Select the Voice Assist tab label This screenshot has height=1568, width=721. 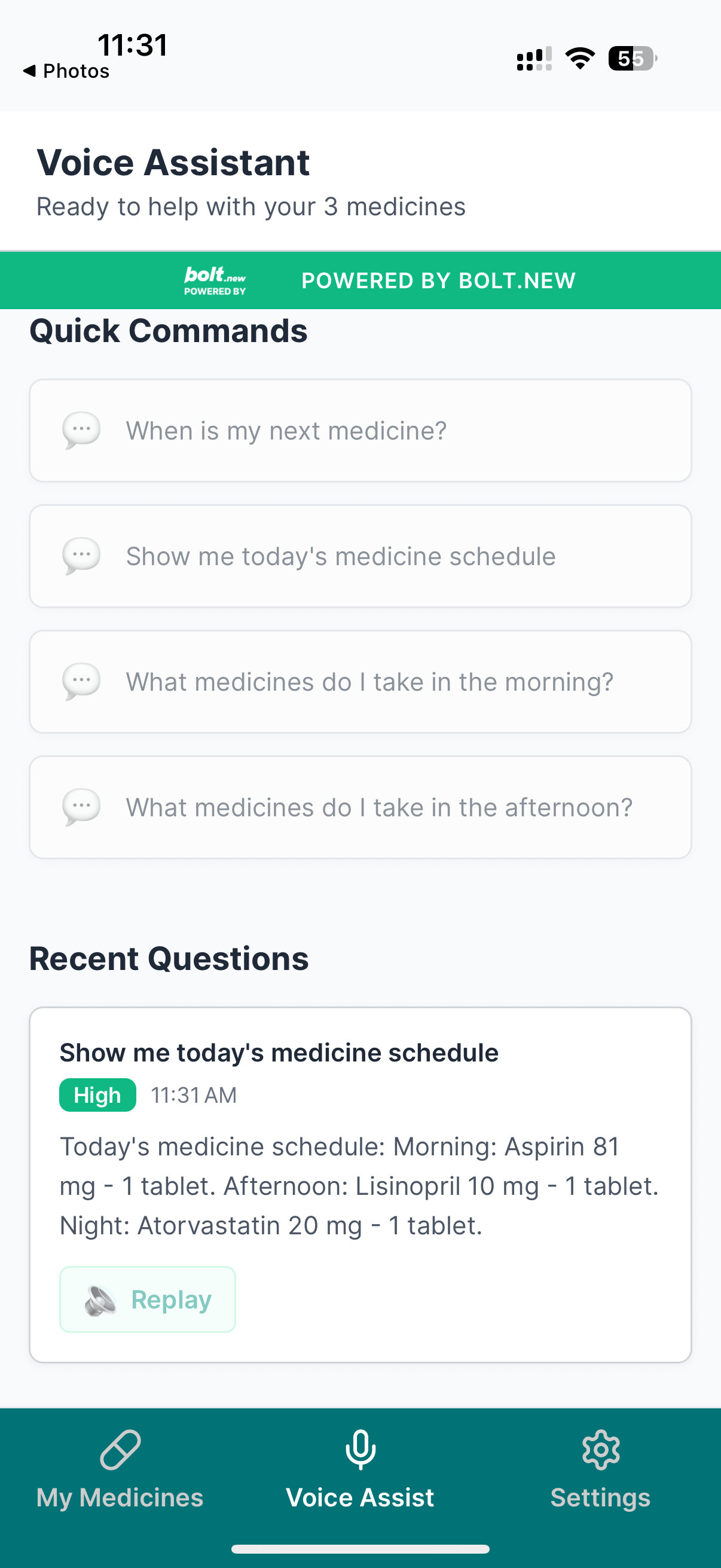coord(360,1497)
